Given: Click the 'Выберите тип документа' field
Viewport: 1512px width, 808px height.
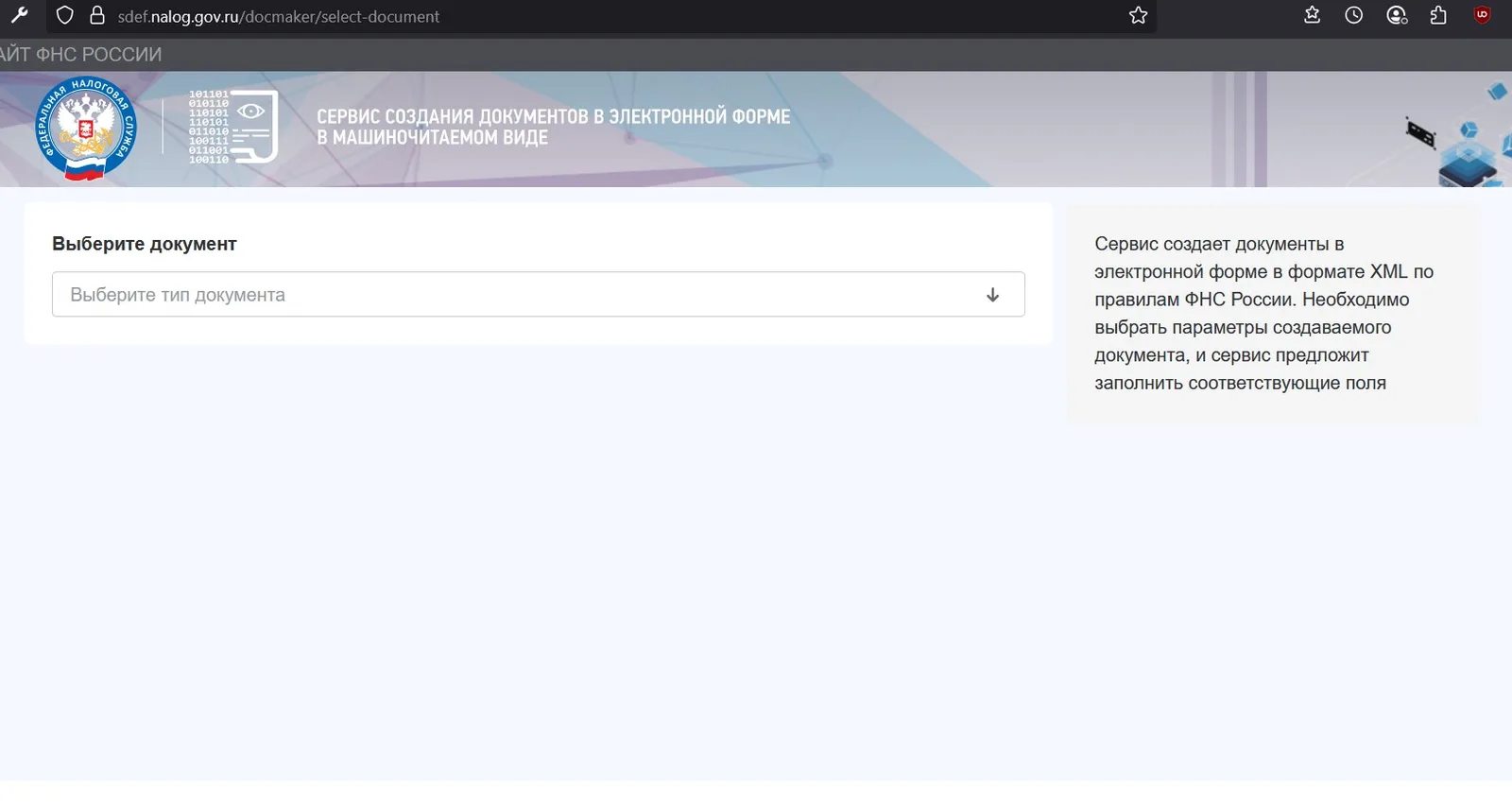Looking at the screenshot, I should [539, 295].
